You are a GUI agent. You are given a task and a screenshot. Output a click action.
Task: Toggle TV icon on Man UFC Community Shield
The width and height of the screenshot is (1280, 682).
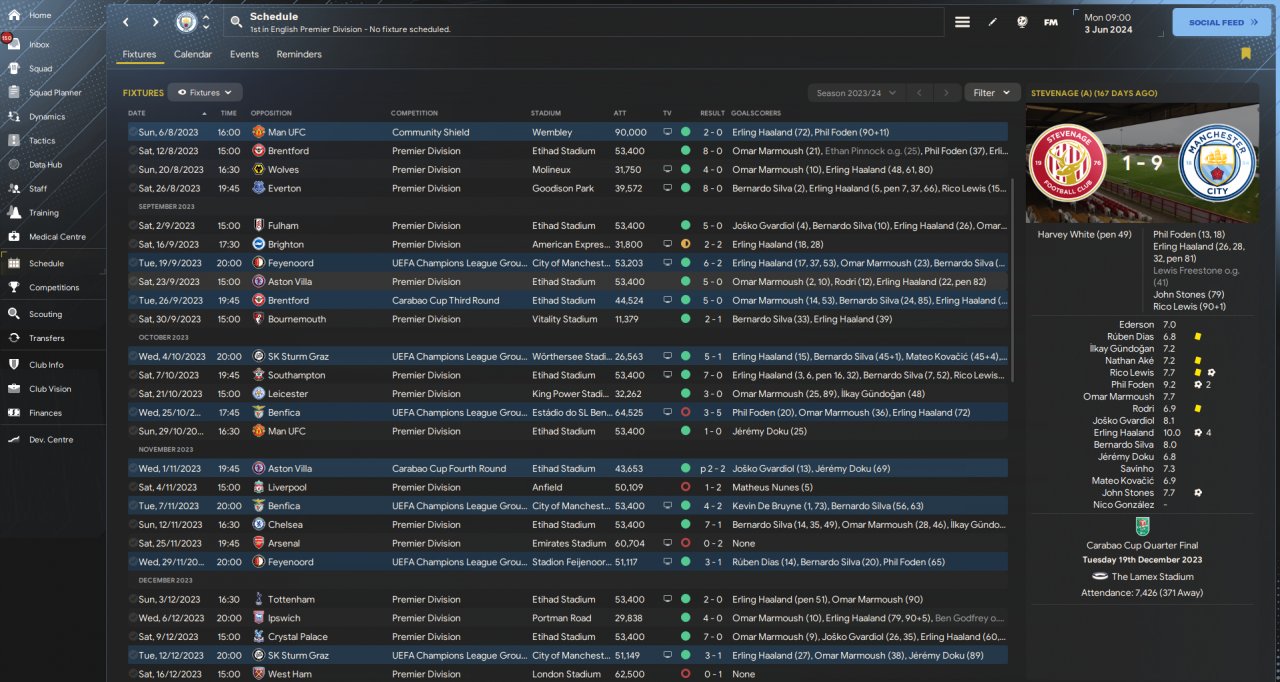667,132
